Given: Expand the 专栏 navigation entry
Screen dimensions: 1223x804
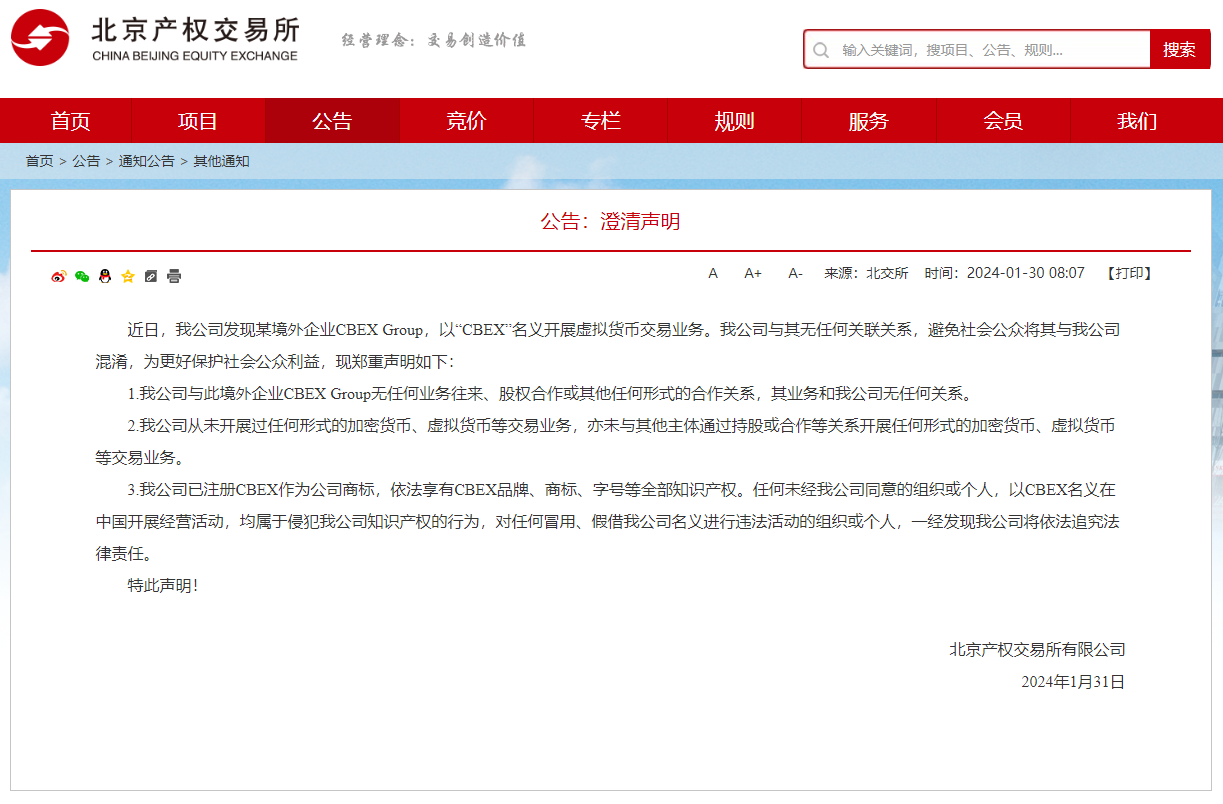Looking at the screenshot, I should coord(601,120).
